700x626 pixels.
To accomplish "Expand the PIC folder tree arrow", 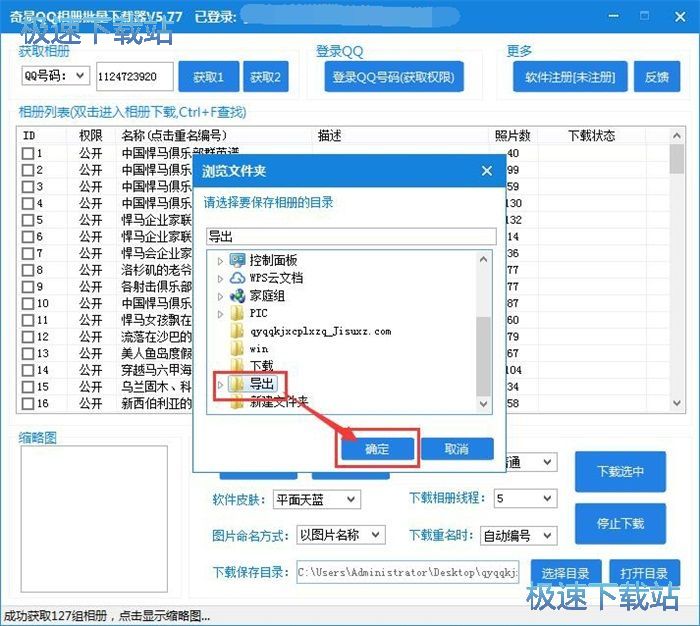I will click(220, 314).
